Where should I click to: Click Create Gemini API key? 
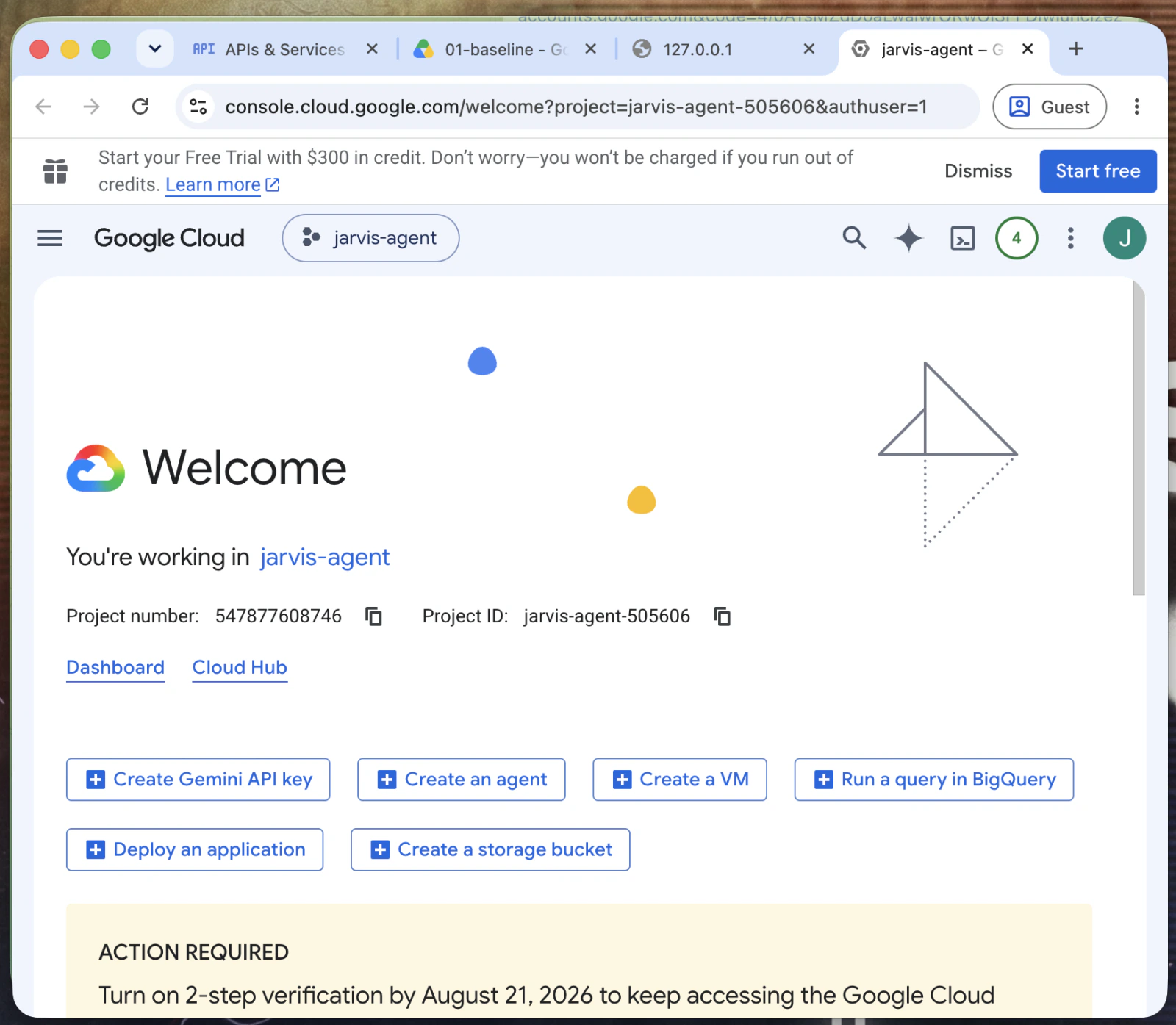(x=198, y=779)
